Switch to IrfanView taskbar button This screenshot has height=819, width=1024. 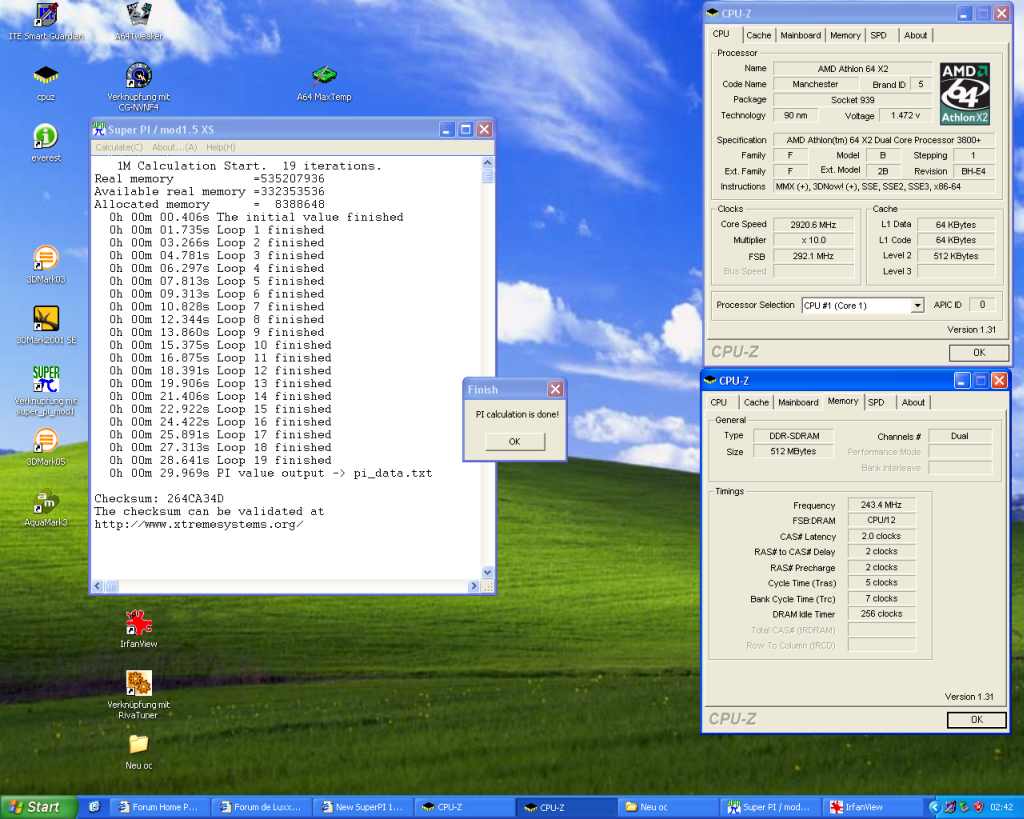tap(872, 807)
